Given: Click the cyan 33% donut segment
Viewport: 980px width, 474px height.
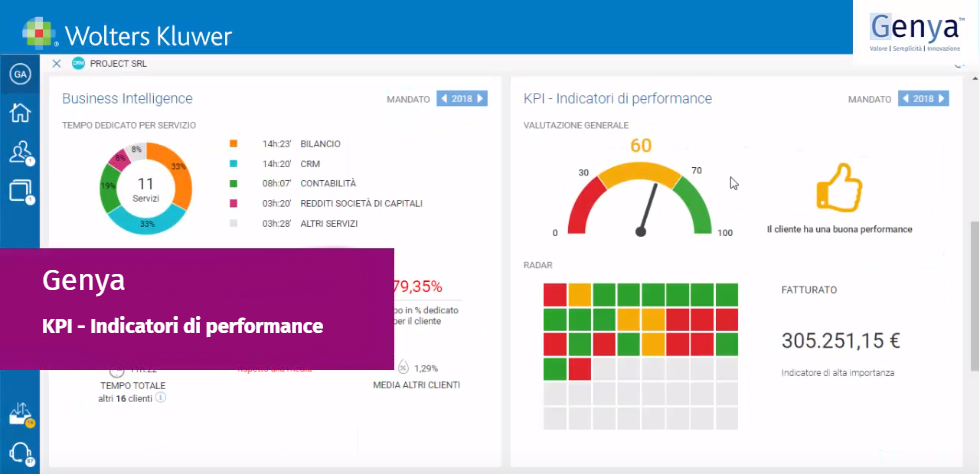Looking at the screenshot, I should tap(148, 222).
